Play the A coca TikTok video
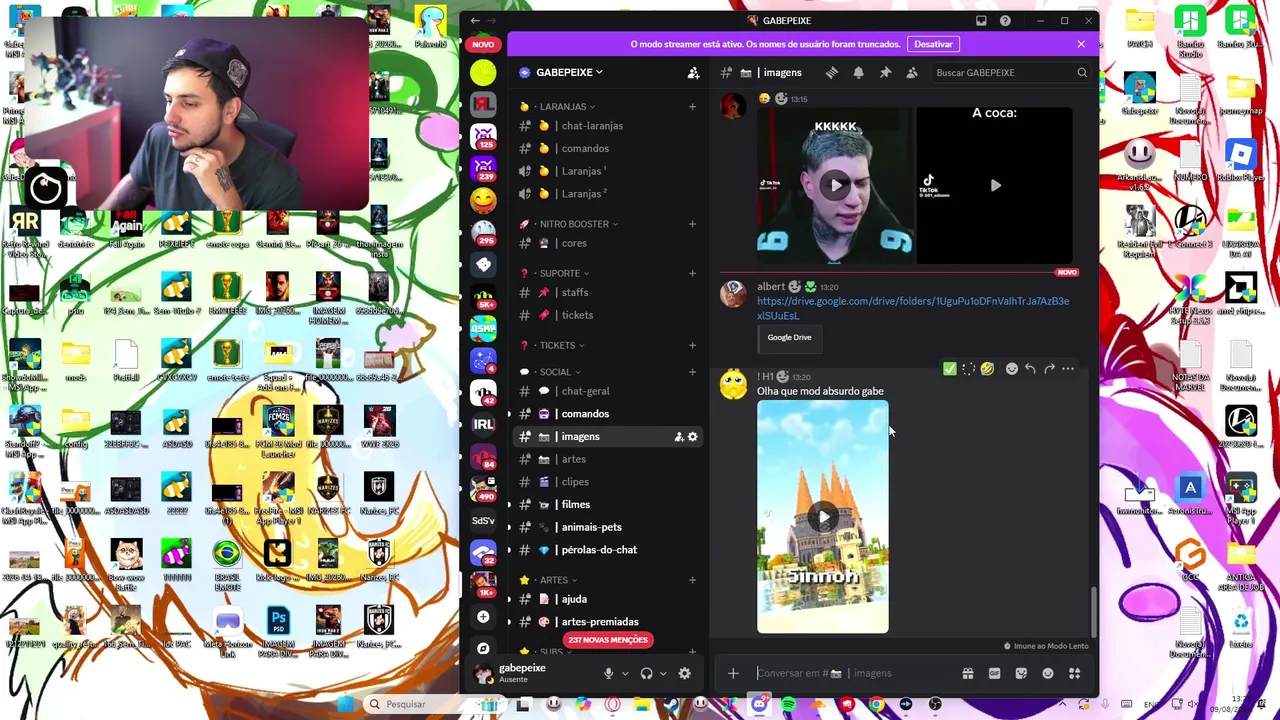Screen dimensions: 1280x720 coord(995,185)
